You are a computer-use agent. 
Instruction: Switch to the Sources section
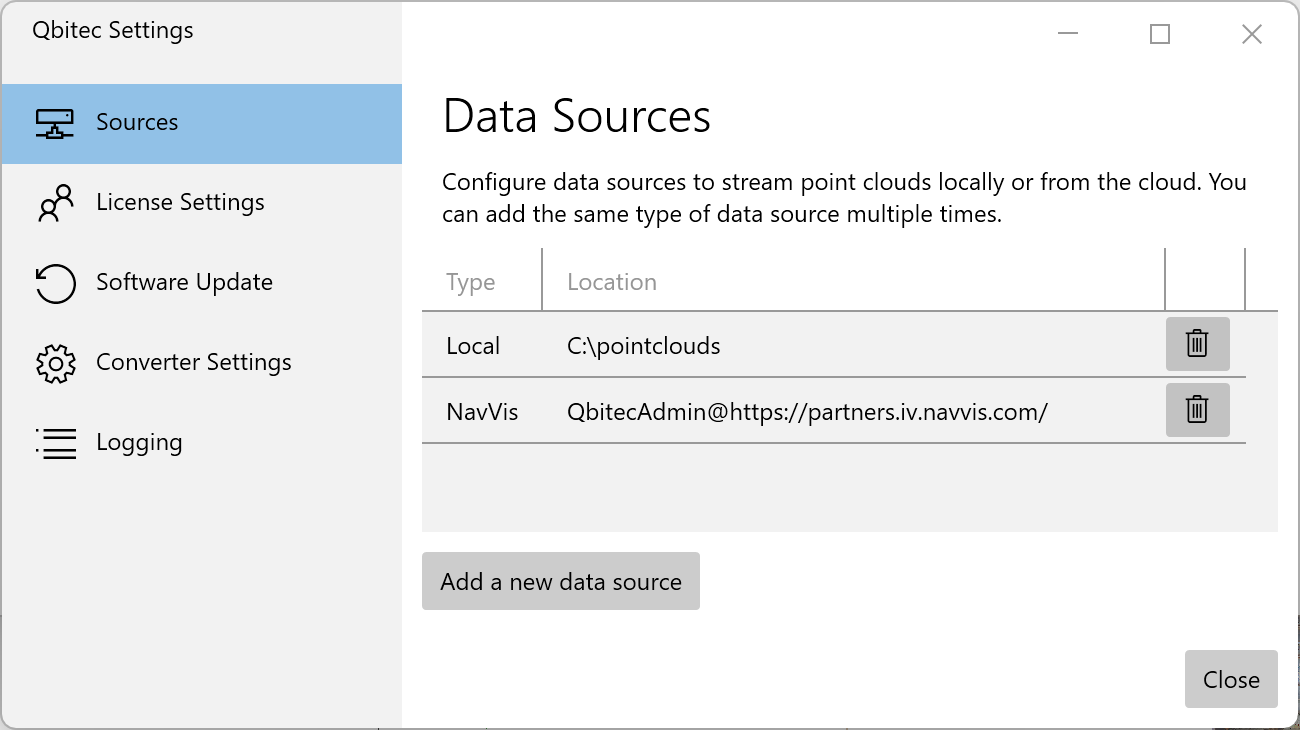click(137, 123)
